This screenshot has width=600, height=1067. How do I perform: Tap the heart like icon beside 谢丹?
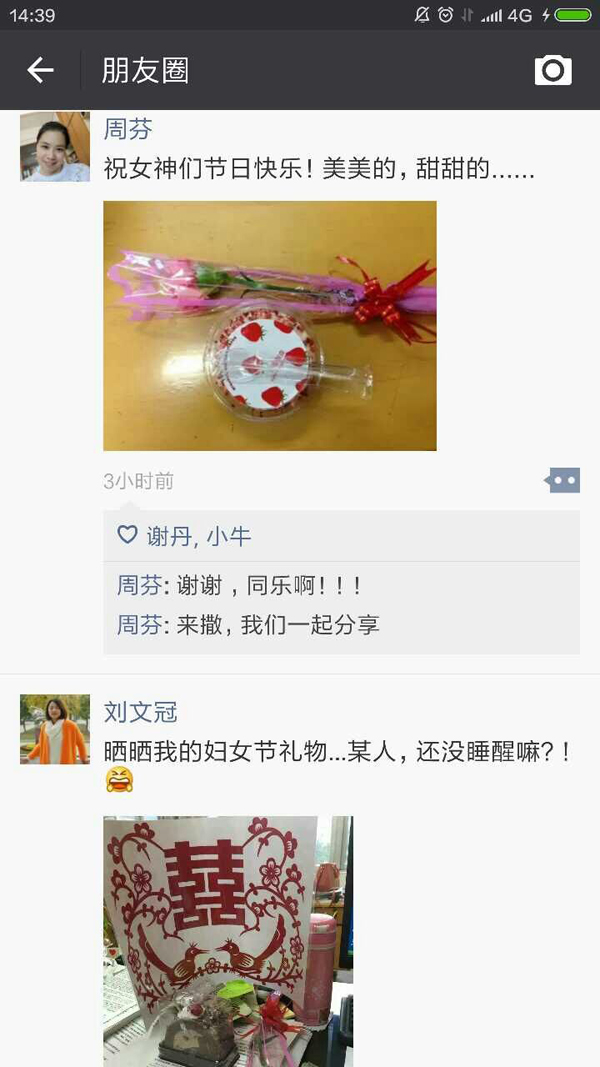(x=127, y=535)
